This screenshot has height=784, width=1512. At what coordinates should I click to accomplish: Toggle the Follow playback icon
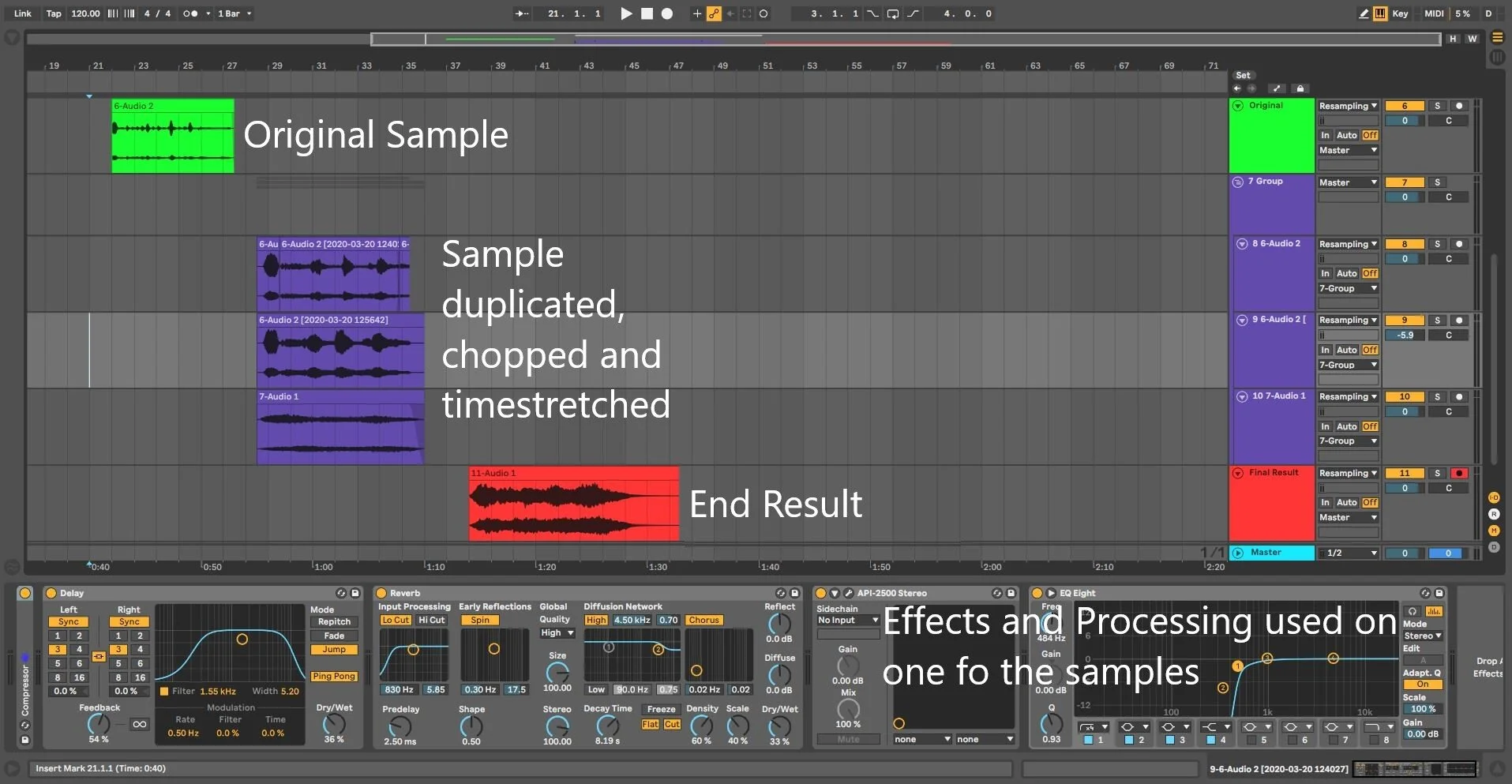click(522, 13)
